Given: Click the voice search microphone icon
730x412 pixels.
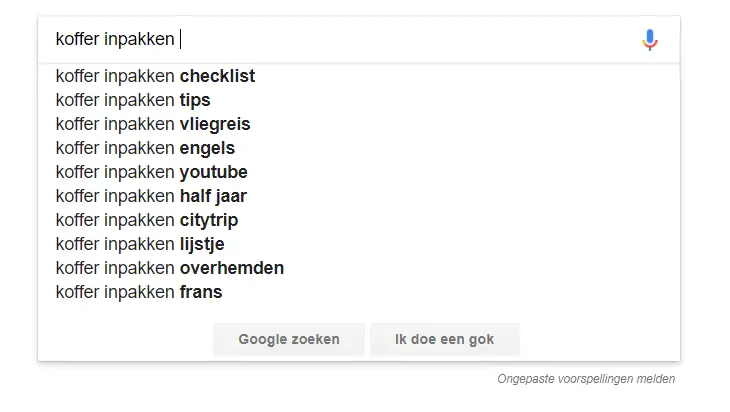Looking at the screenshot, I should coord(650,40).
